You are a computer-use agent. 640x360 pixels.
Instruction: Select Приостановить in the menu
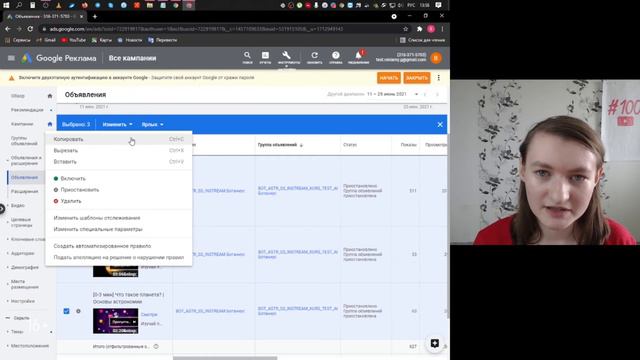tap(118, 190)
